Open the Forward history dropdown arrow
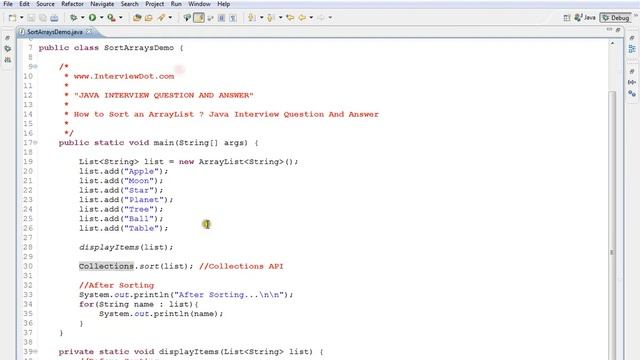Screen dimensions: 640x360 pos(330,18)
